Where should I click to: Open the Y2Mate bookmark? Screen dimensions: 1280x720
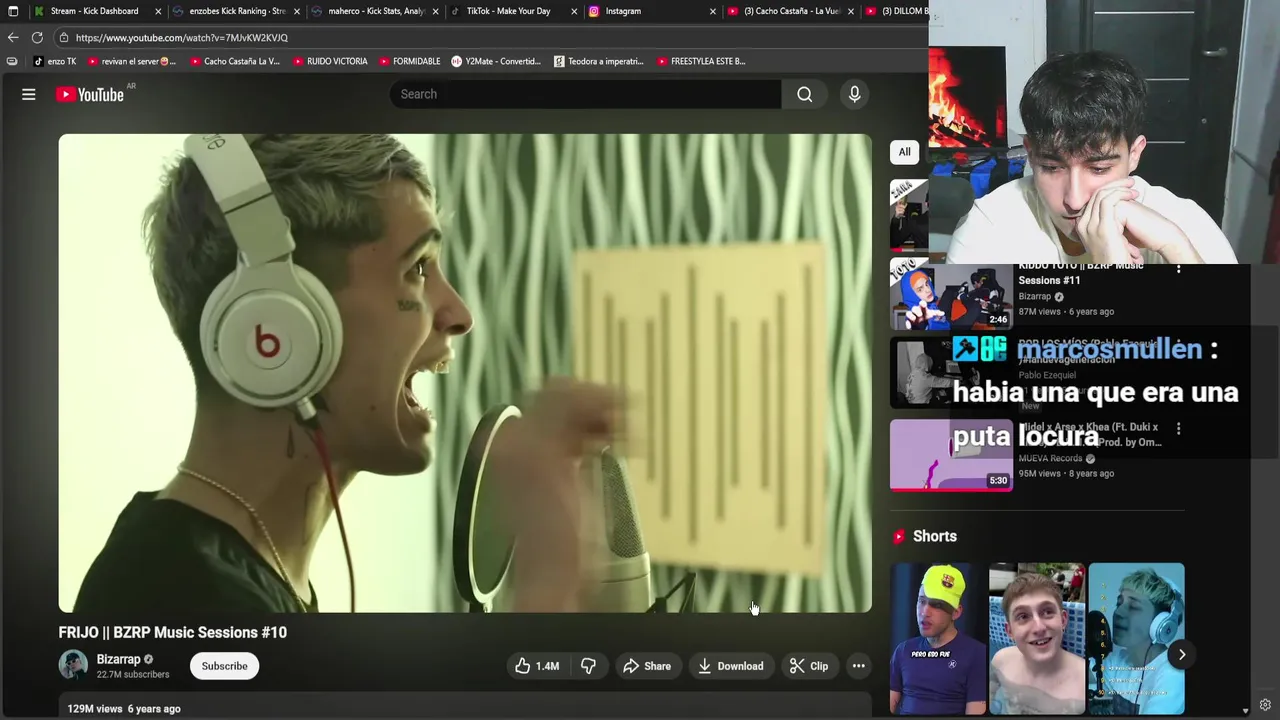[x=496, y=61]
